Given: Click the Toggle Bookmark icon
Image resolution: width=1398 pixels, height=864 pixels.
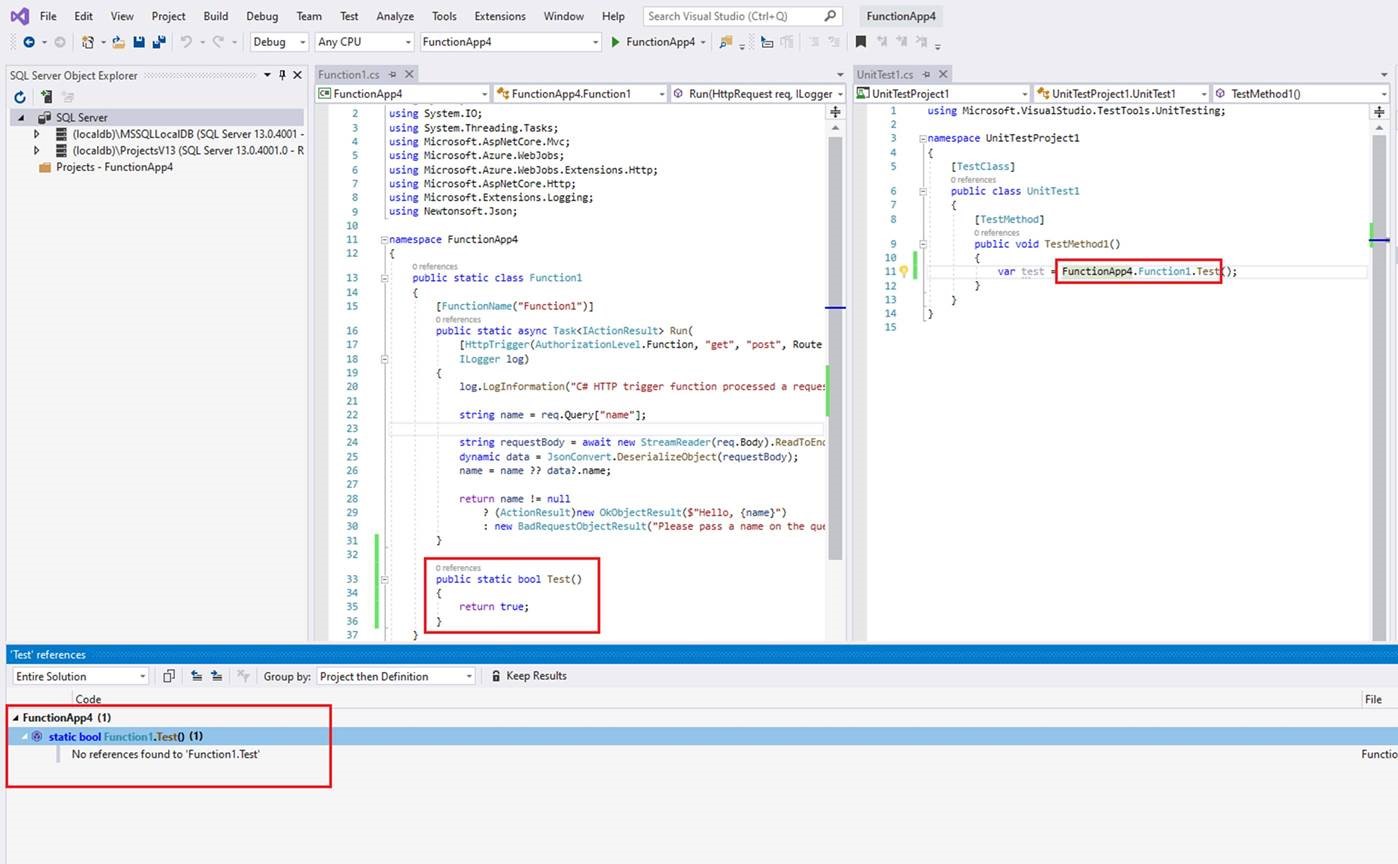Looking at the screenshot, I should [x=862, y=41].
